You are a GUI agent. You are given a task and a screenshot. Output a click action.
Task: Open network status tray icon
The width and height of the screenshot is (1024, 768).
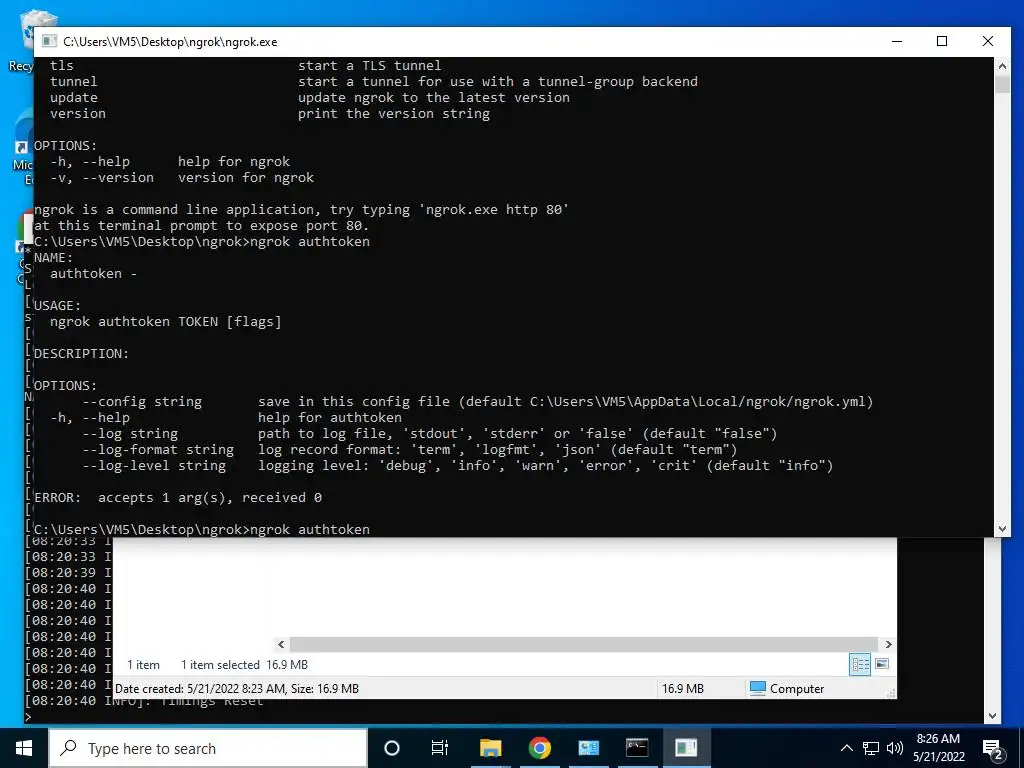click(x=871, y=748)
